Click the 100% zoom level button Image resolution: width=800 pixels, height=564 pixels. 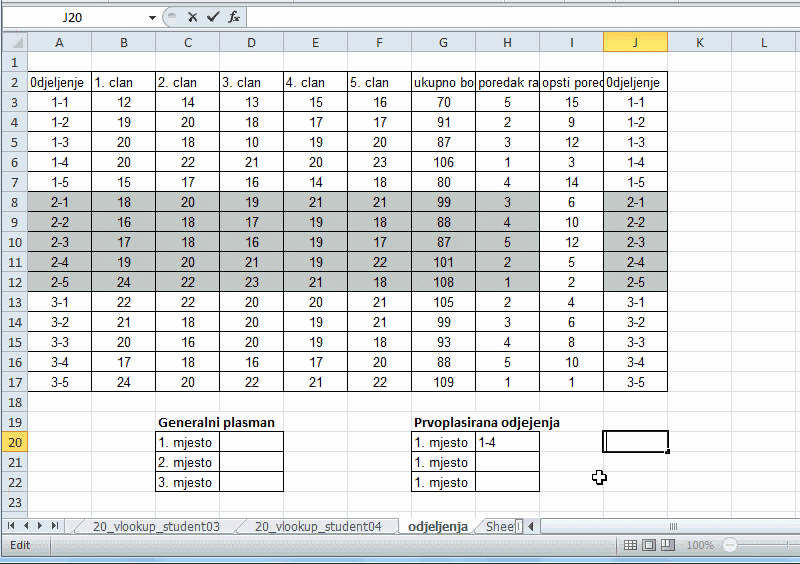point(700,545)
